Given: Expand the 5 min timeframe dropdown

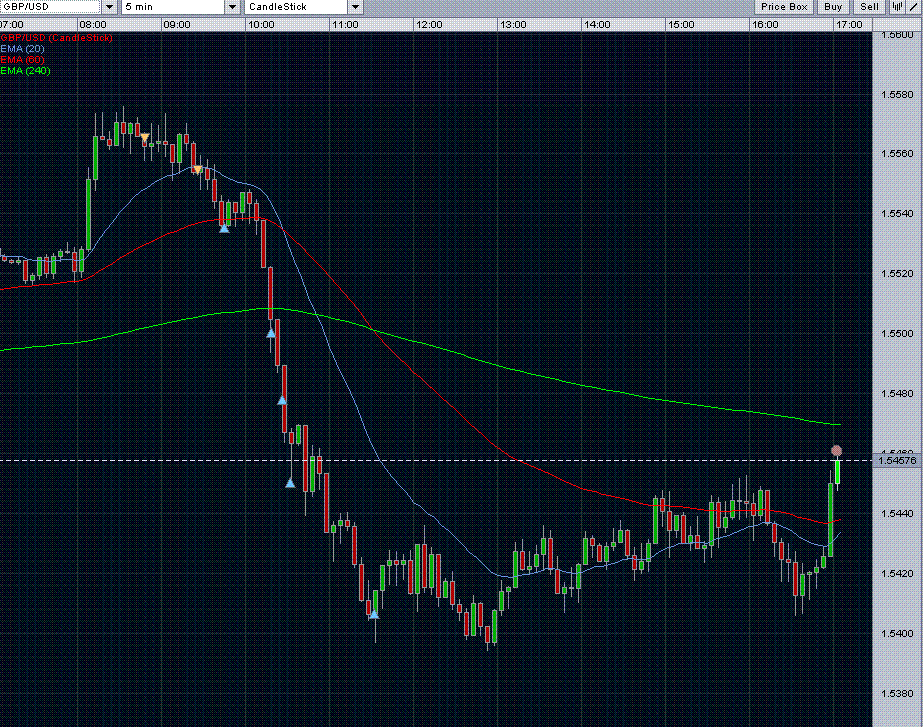Looking at the screenshot, I should click(232, 7).
